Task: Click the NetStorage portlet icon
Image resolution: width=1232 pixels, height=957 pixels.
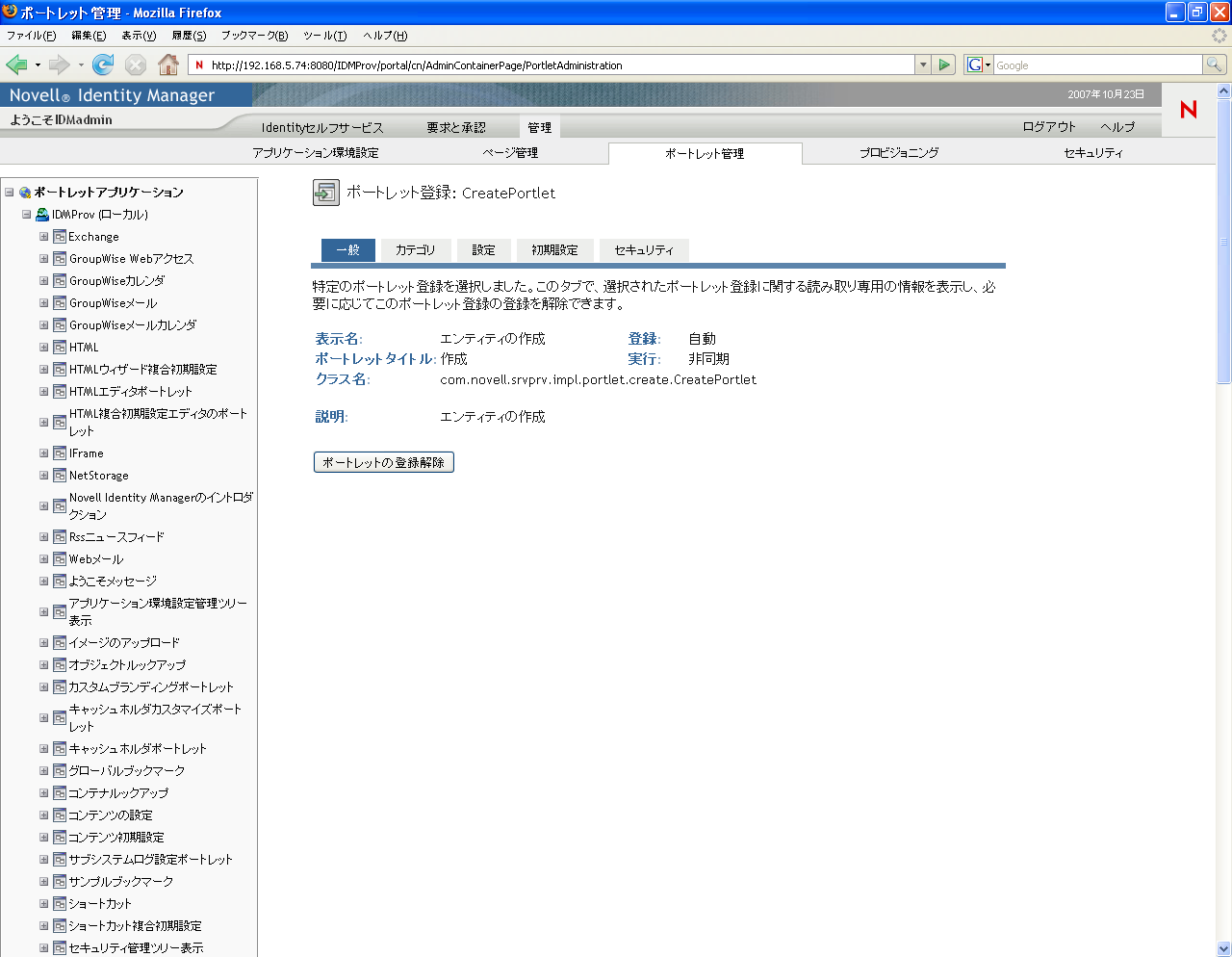Action: click(60, 476)
